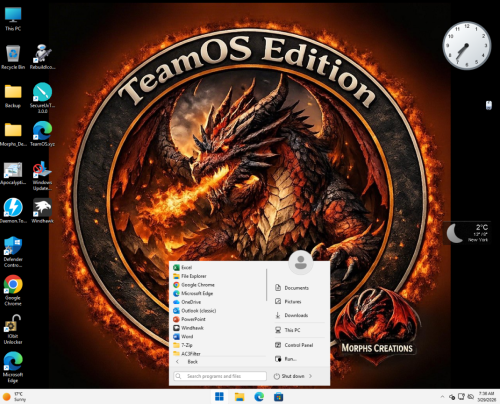Click the user account picture
The height and width of the screenshot is (404, 500).
(301, 262)
